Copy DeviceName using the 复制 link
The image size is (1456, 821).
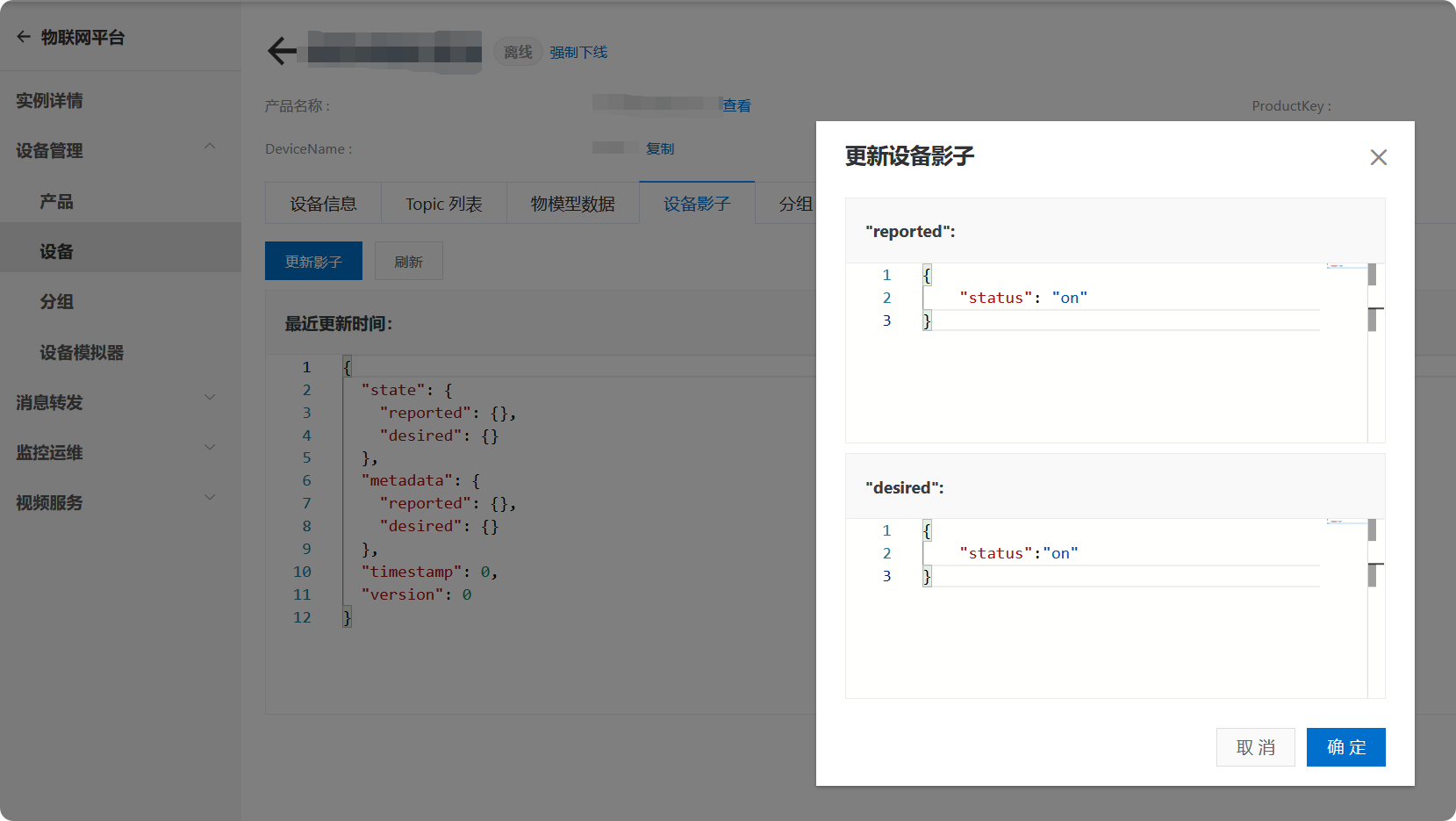click(660, 148)
